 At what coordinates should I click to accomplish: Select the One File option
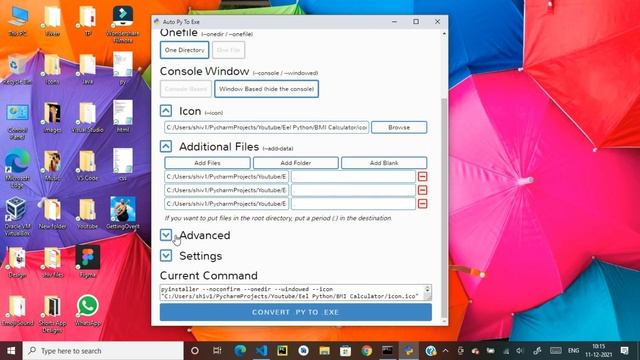(229, 50)
